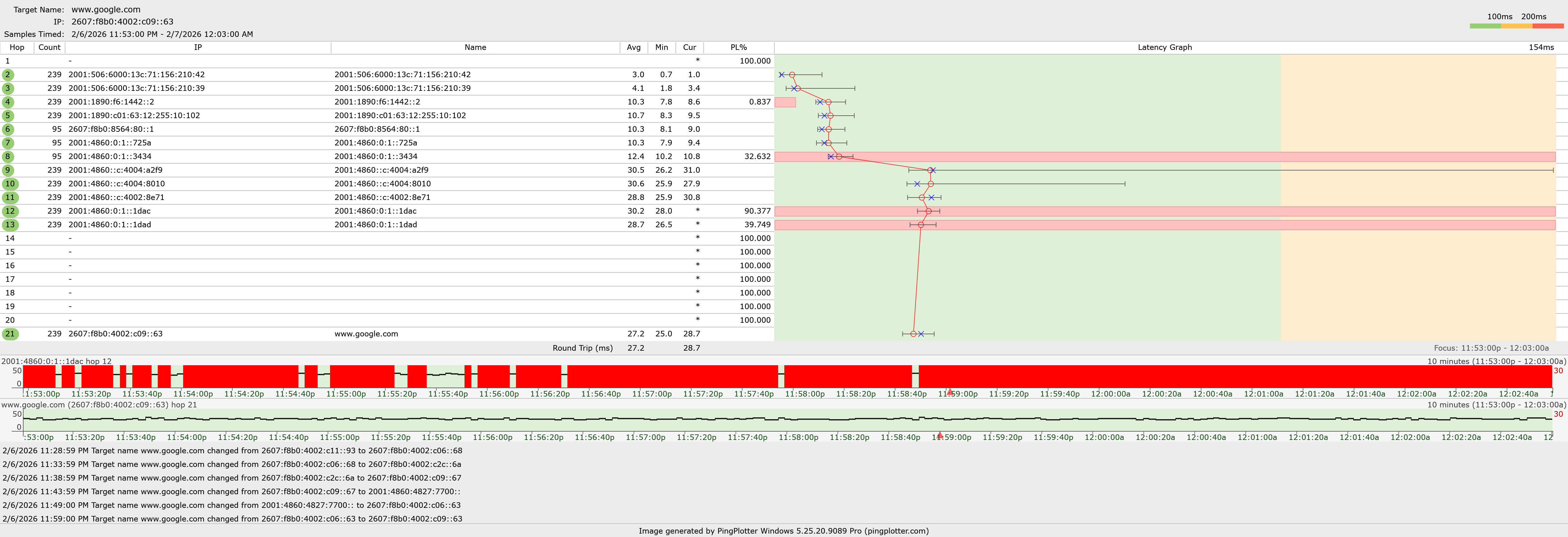The height and width of the screenshot is (537, 1568).
Task: Select the green hop 12 circle icon
Action: 10,211
